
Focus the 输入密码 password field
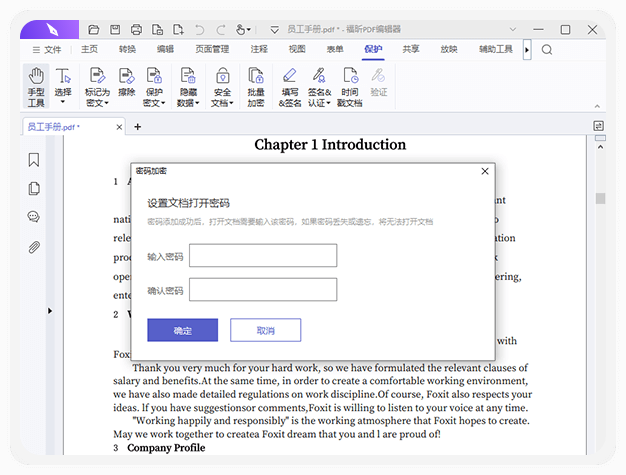point(263,255)
